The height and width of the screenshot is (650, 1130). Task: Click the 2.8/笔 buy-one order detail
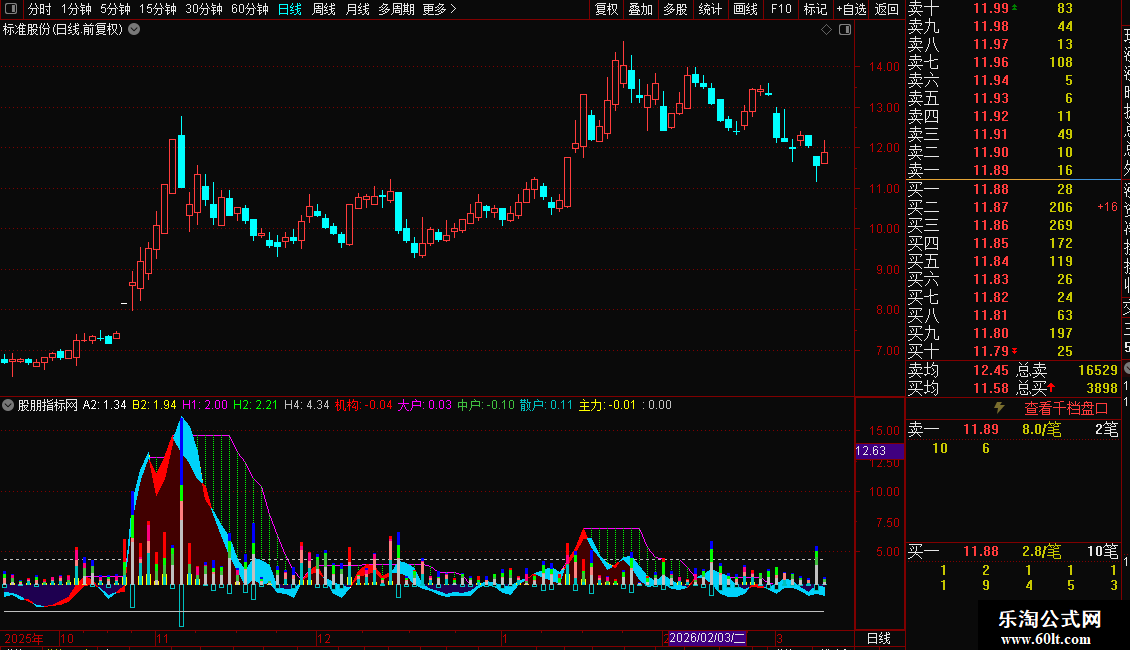pyautogui.click(x=1041, y=552)
